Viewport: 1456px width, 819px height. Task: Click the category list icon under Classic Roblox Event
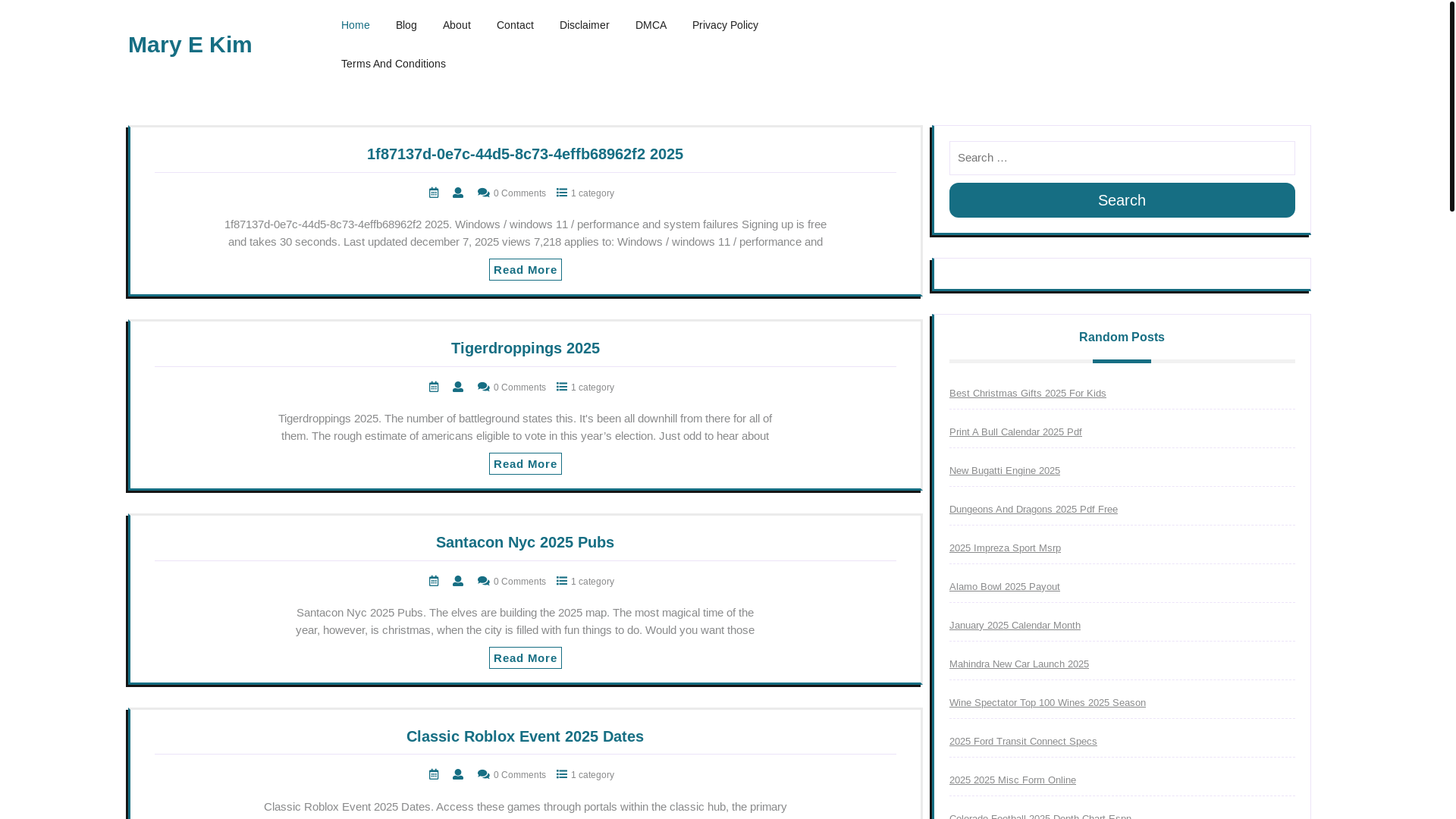(x=562, y=774)
